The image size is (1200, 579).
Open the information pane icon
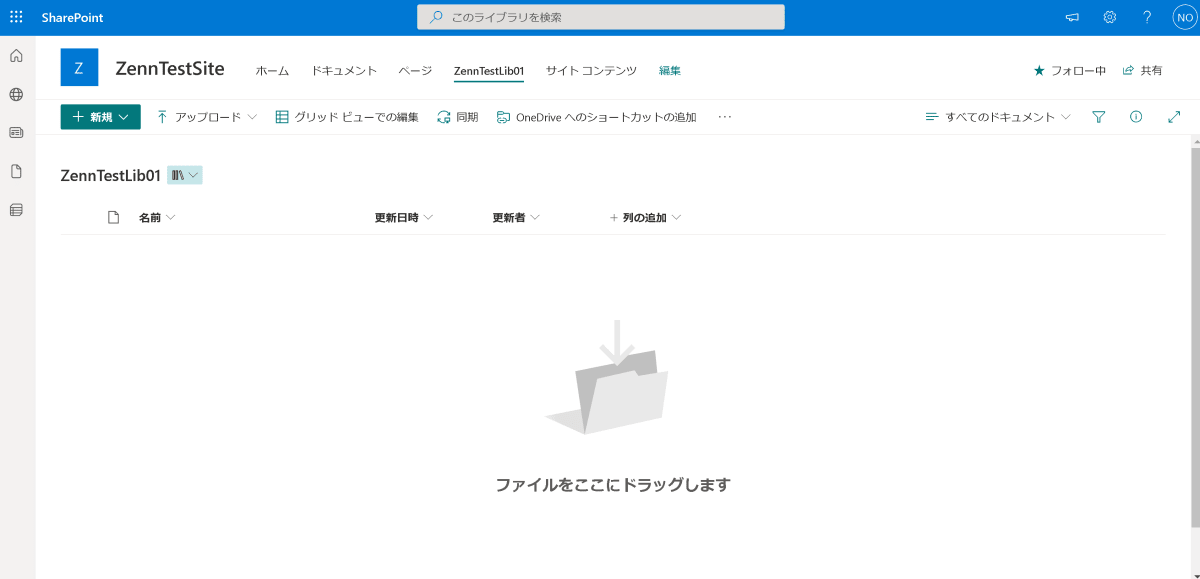coord(1136,117)
